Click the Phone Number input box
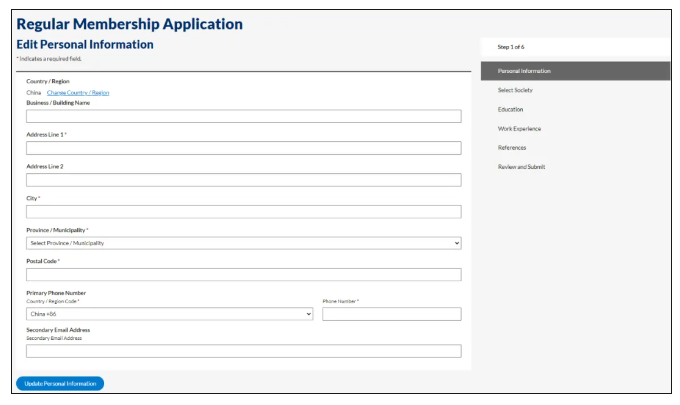 tap(391, 314)
